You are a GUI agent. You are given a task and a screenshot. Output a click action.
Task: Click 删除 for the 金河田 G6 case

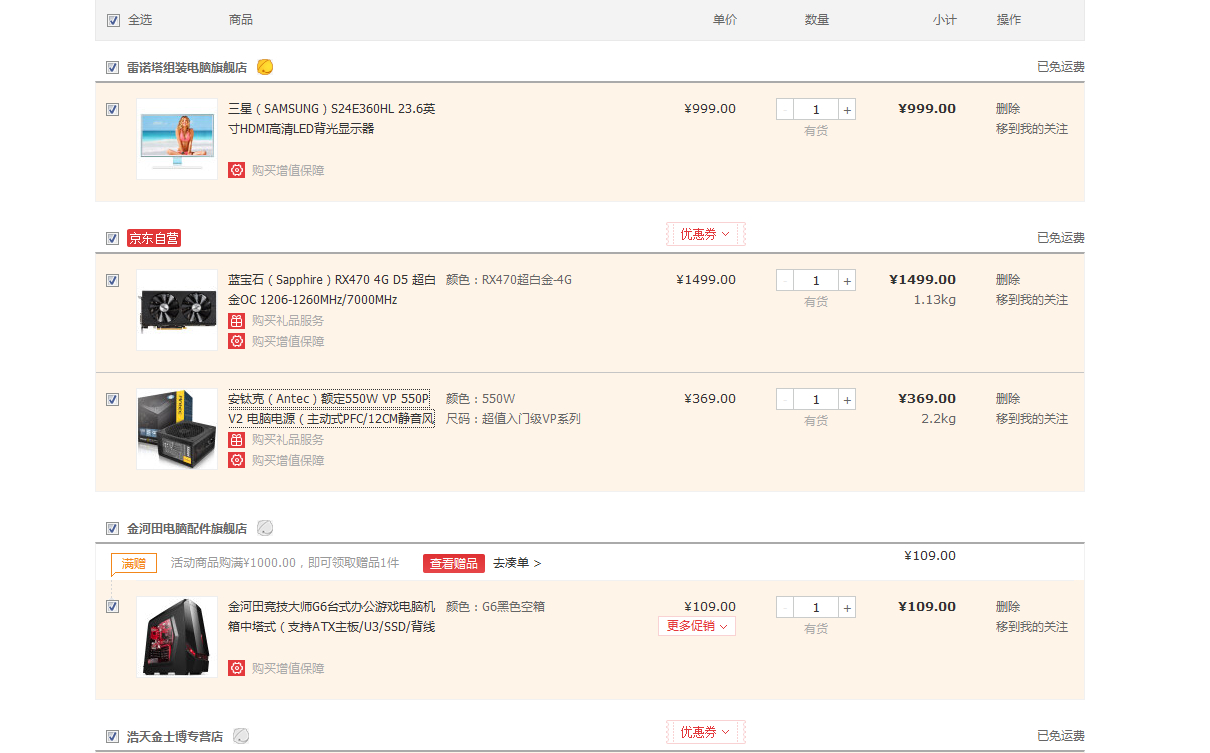[1008, 607]
